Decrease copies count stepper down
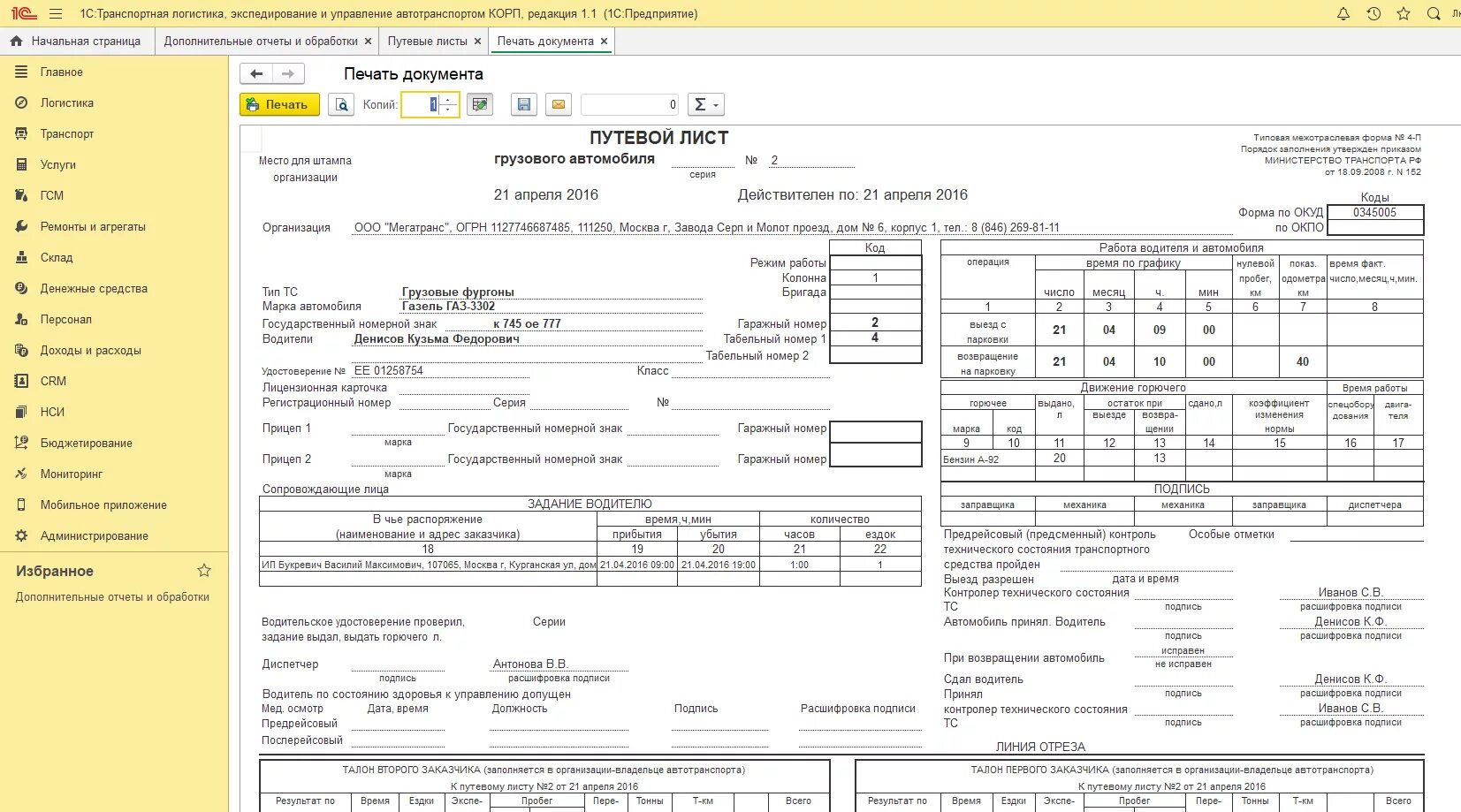 point(449,110)
